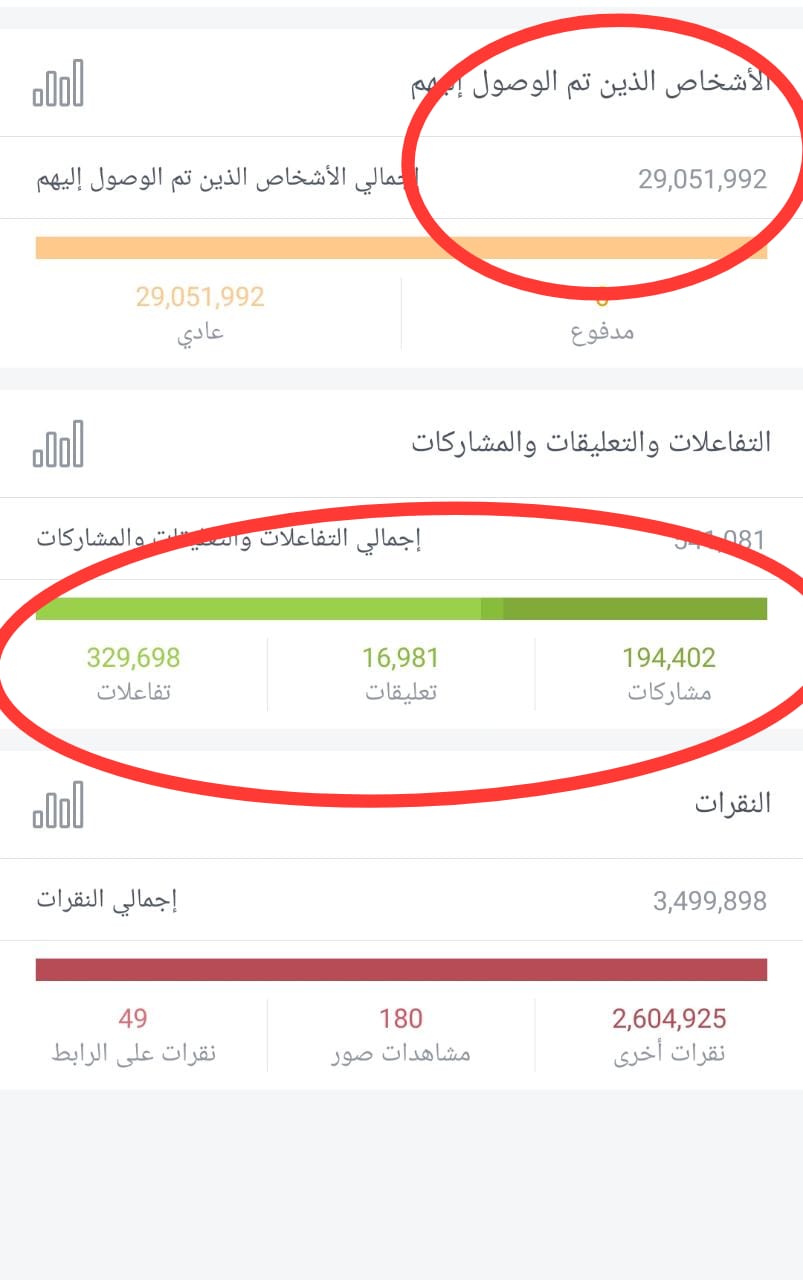This screenshot has width=803, height=1280.
Task: Select the 180 مشاهدات صور stat
Action: pyautogui.click(x=400, y=1034)
